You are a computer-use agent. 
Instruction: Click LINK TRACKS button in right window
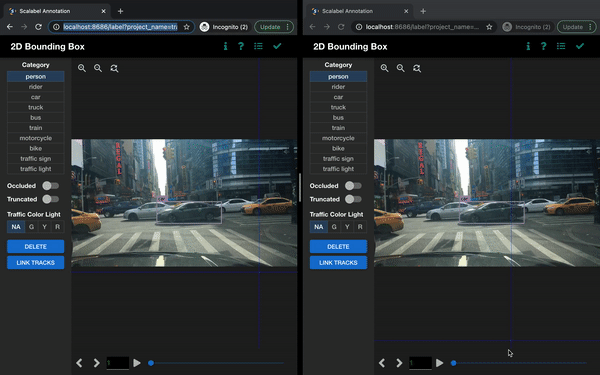coord(338,262)
